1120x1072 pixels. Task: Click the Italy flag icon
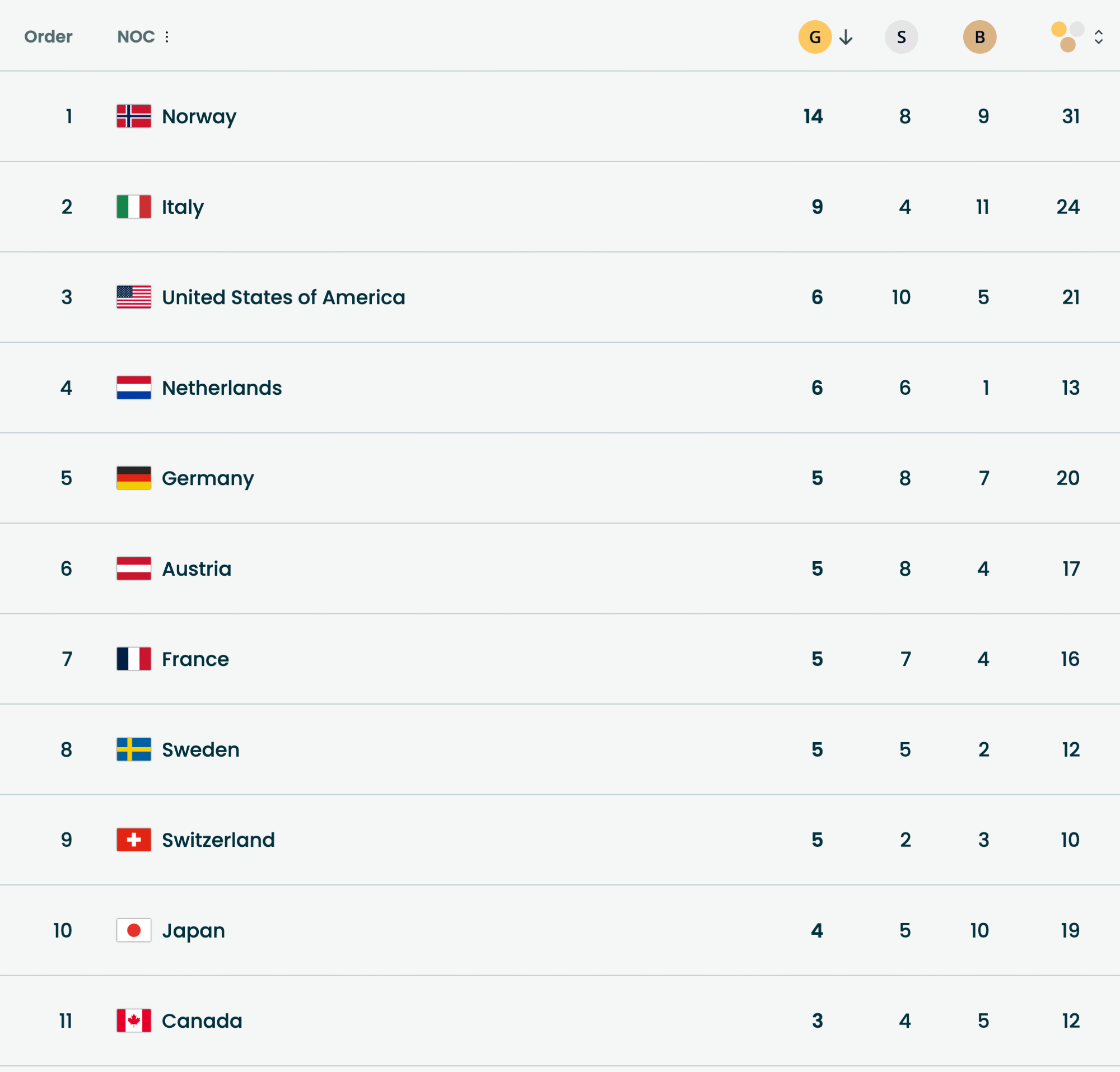[134, 207]
